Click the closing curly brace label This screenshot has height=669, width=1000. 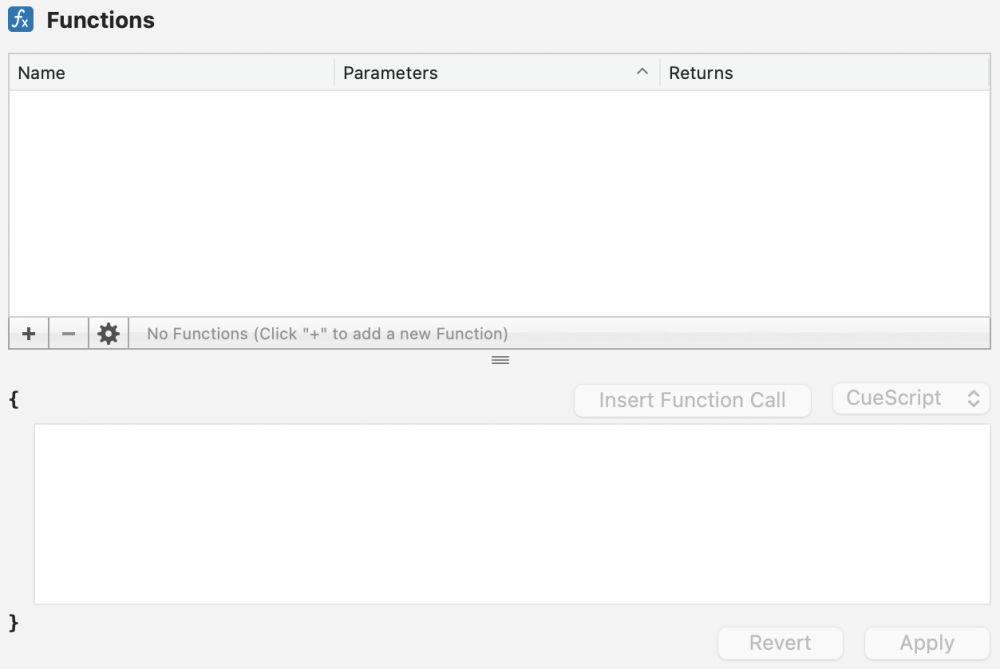pos(14,623)
